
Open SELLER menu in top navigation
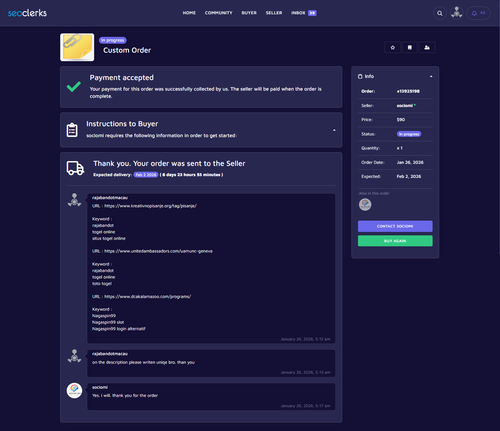click(x=274, y=13)
